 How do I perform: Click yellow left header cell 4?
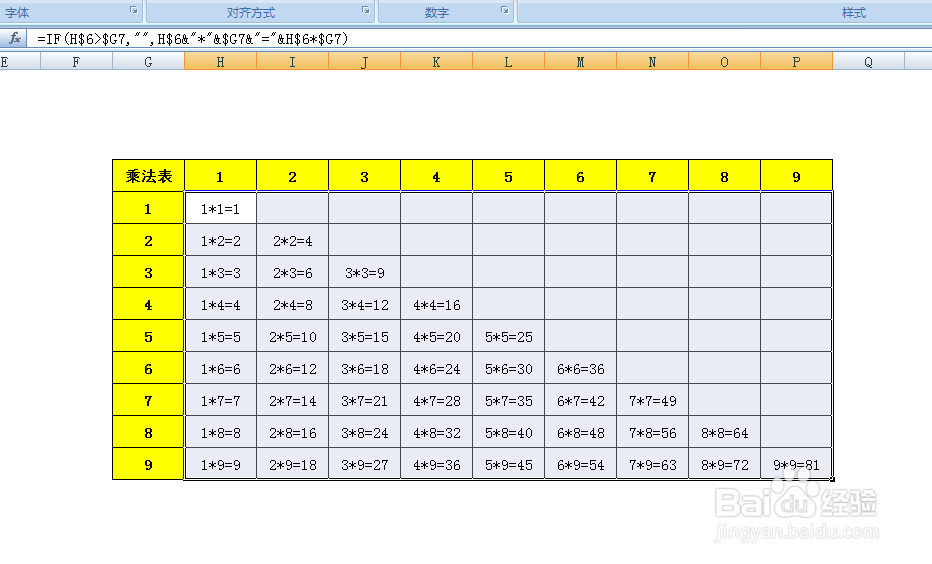pos(148,304)
